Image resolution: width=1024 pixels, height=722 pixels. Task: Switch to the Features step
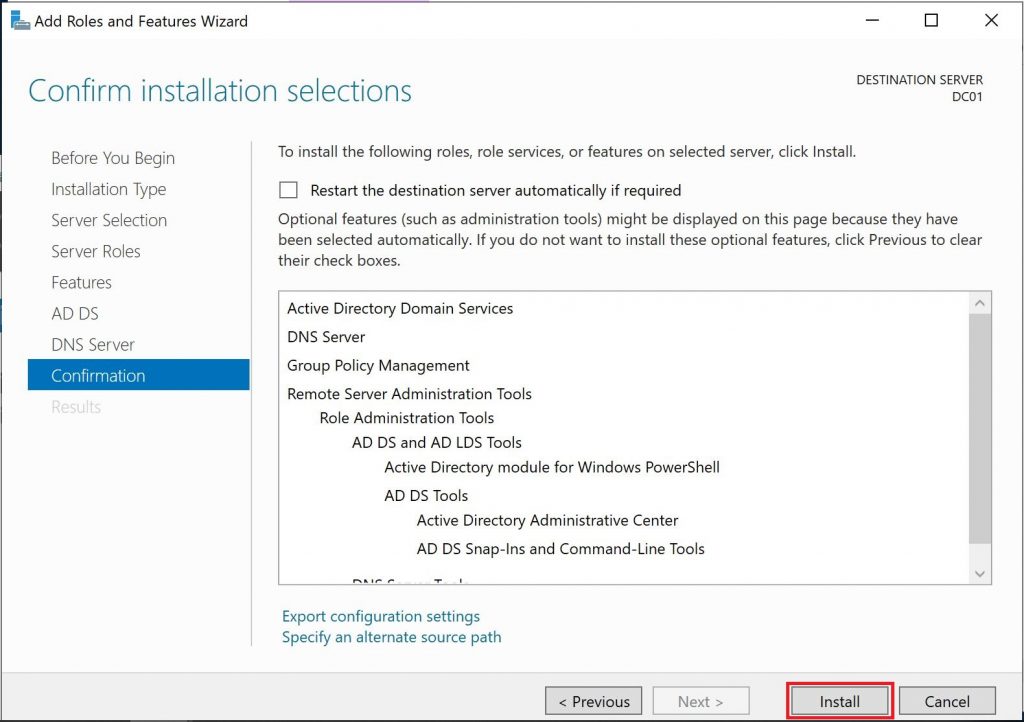[81, 282]
